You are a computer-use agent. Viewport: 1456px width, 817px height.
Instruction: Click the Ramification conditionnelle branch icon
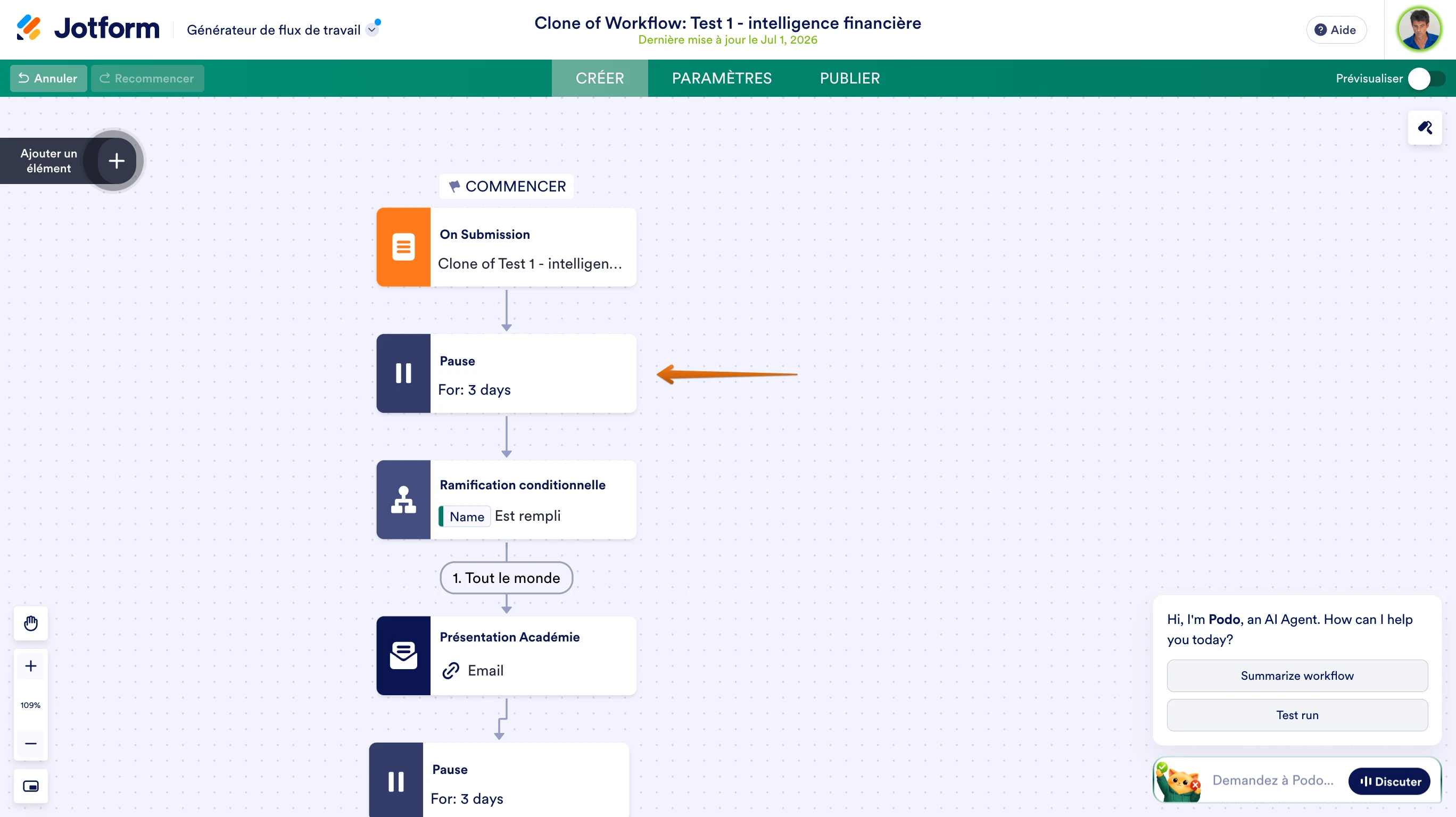pyautogui.click(x=403, y=499)
